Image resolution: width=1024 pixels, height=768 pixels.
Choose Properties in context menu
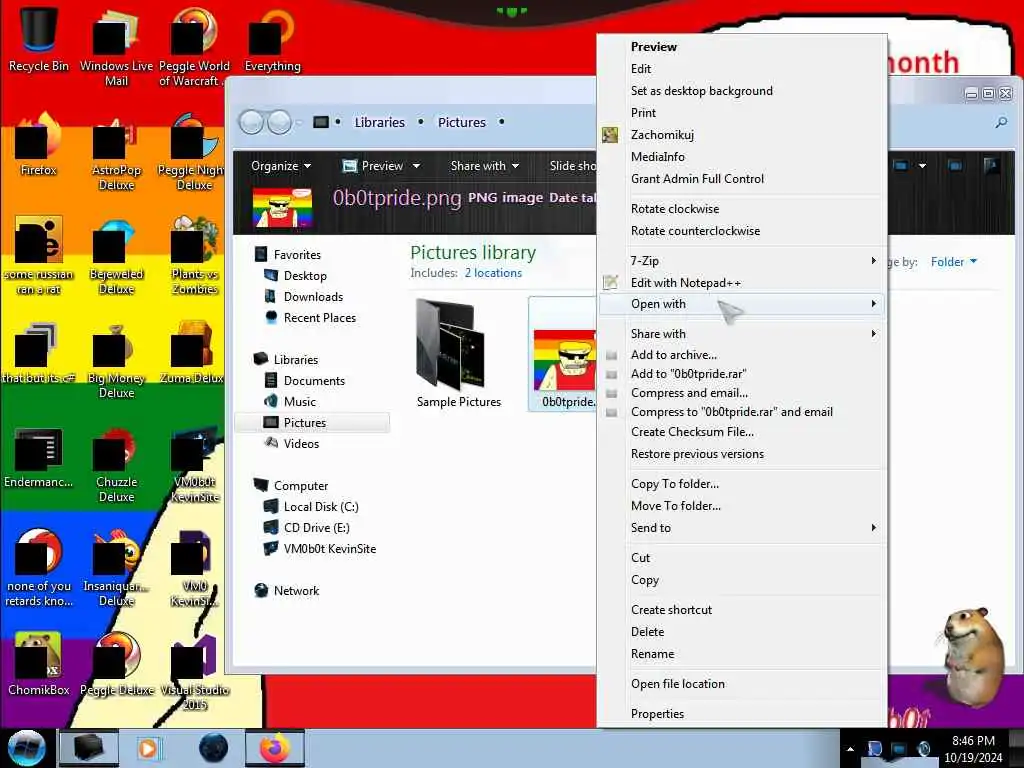pos(742,714)
